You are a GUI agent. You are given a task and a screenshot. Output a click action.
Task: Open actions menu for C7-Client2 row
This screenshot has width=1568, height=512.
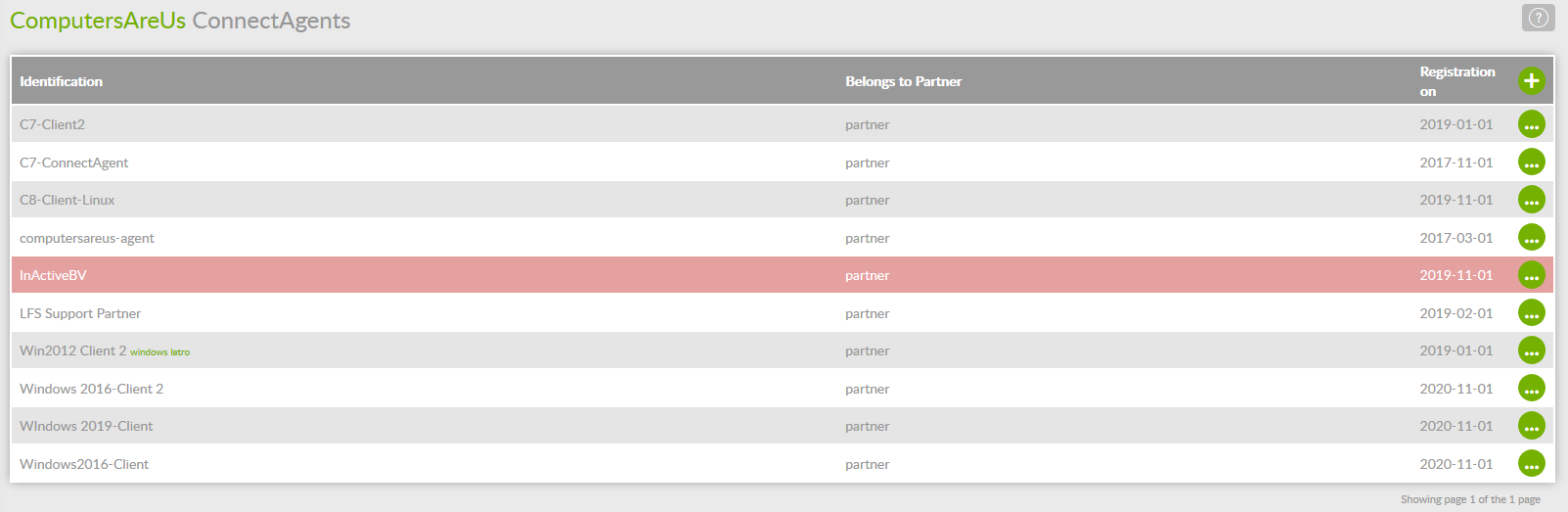[1531, 124]
